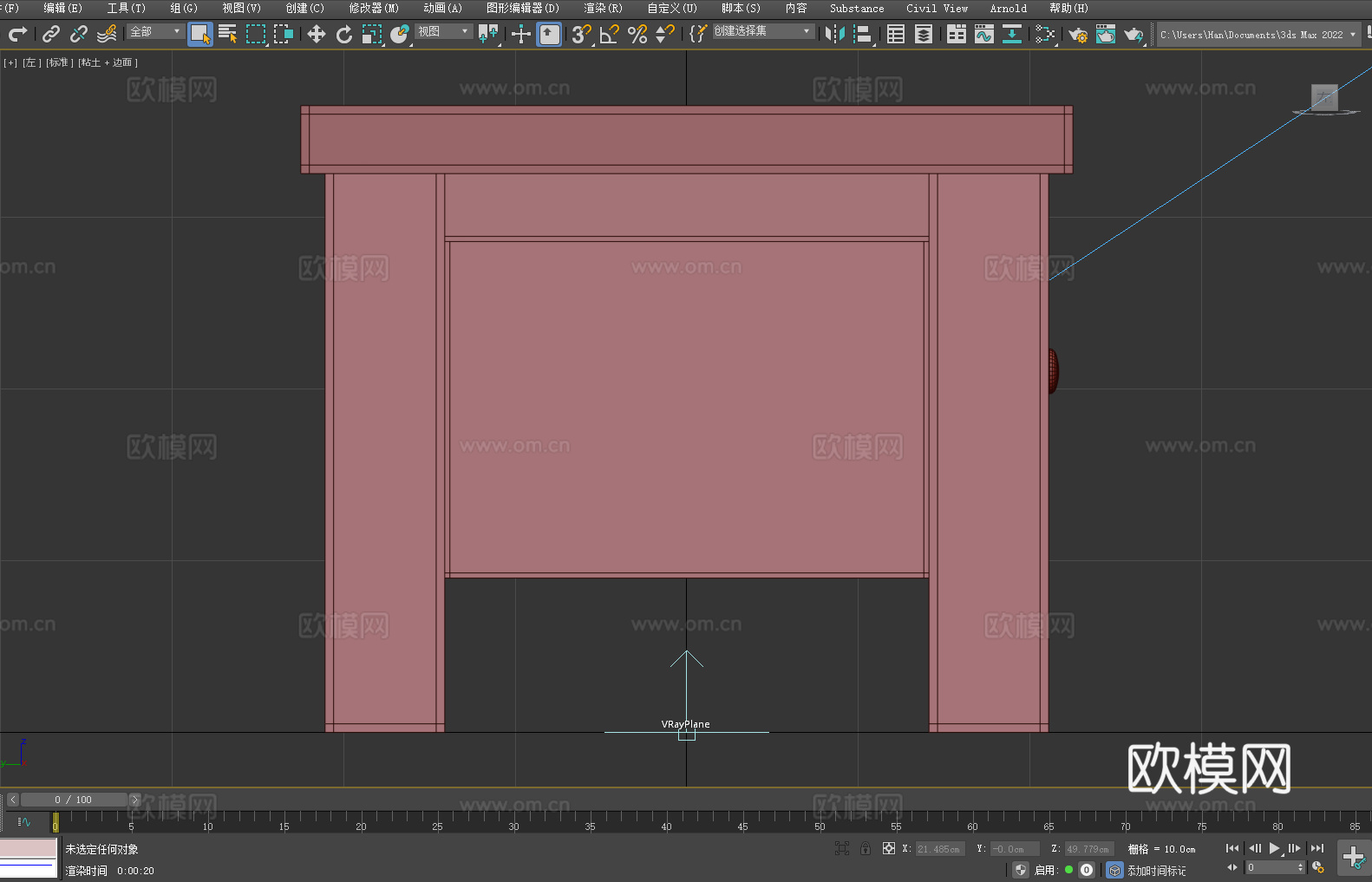Click the Use Pivot Point Center icon
The width and height of the screenshot is (1372, 882).
[489, 34]
